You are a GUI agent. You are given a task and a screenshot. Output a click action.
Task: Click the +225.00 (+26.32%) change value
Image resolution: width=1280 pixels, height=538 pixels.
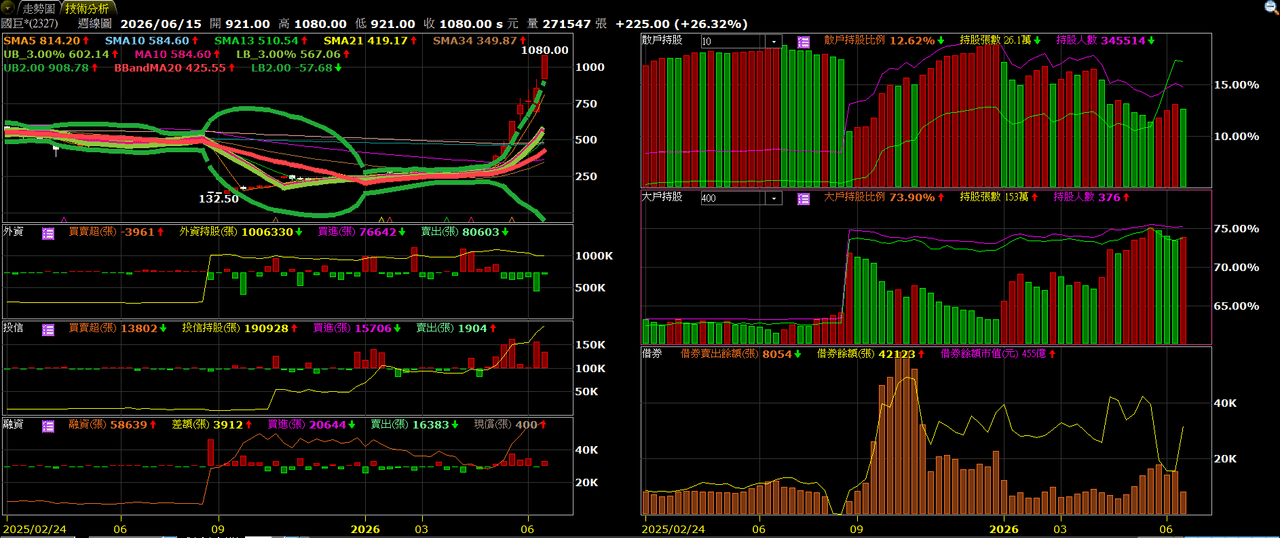681,24
